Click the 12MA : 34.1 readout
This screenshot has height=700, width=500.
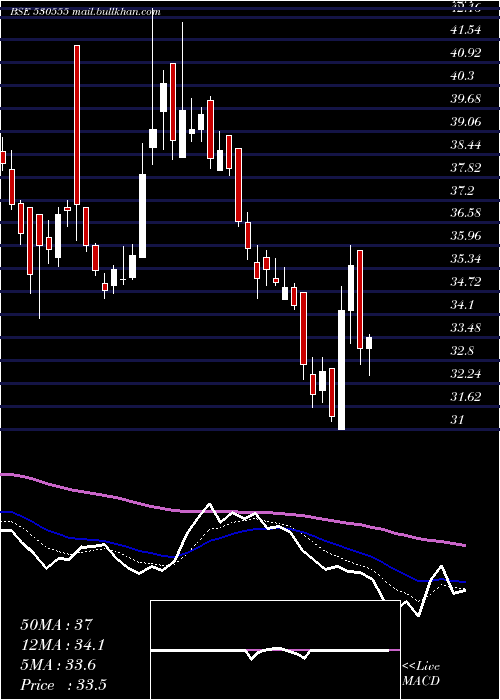tap(63, 645)
